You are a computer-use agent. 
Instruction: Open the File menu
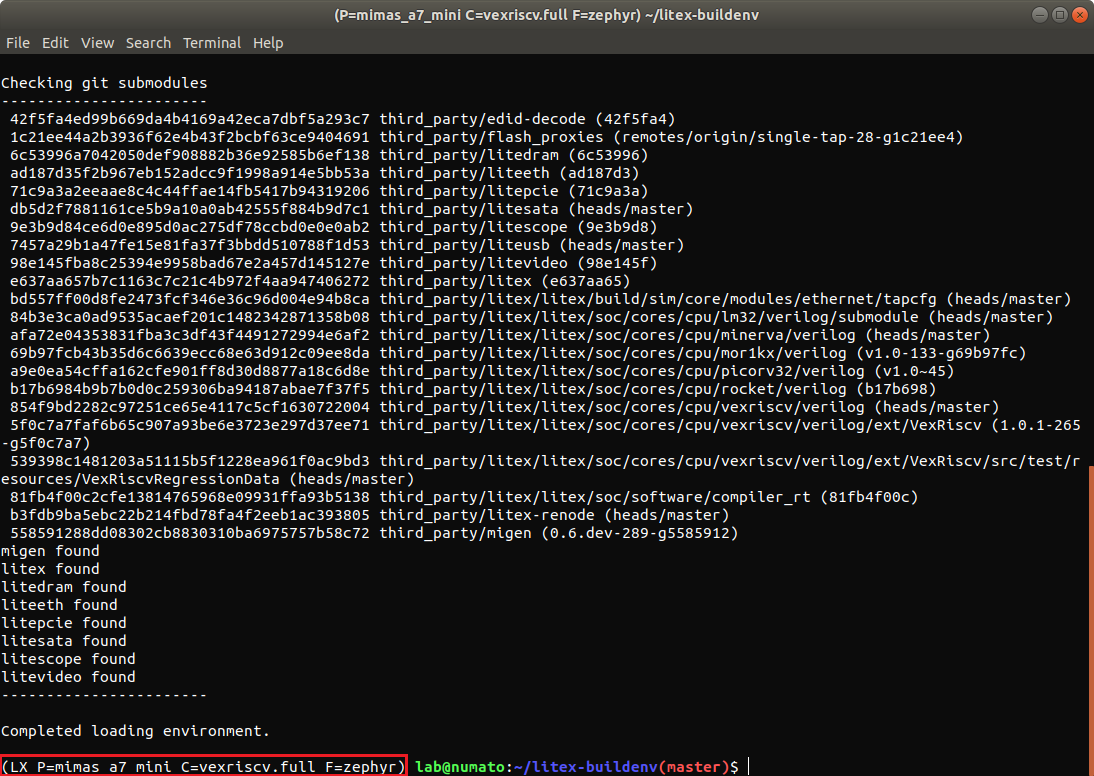(17, 43)
